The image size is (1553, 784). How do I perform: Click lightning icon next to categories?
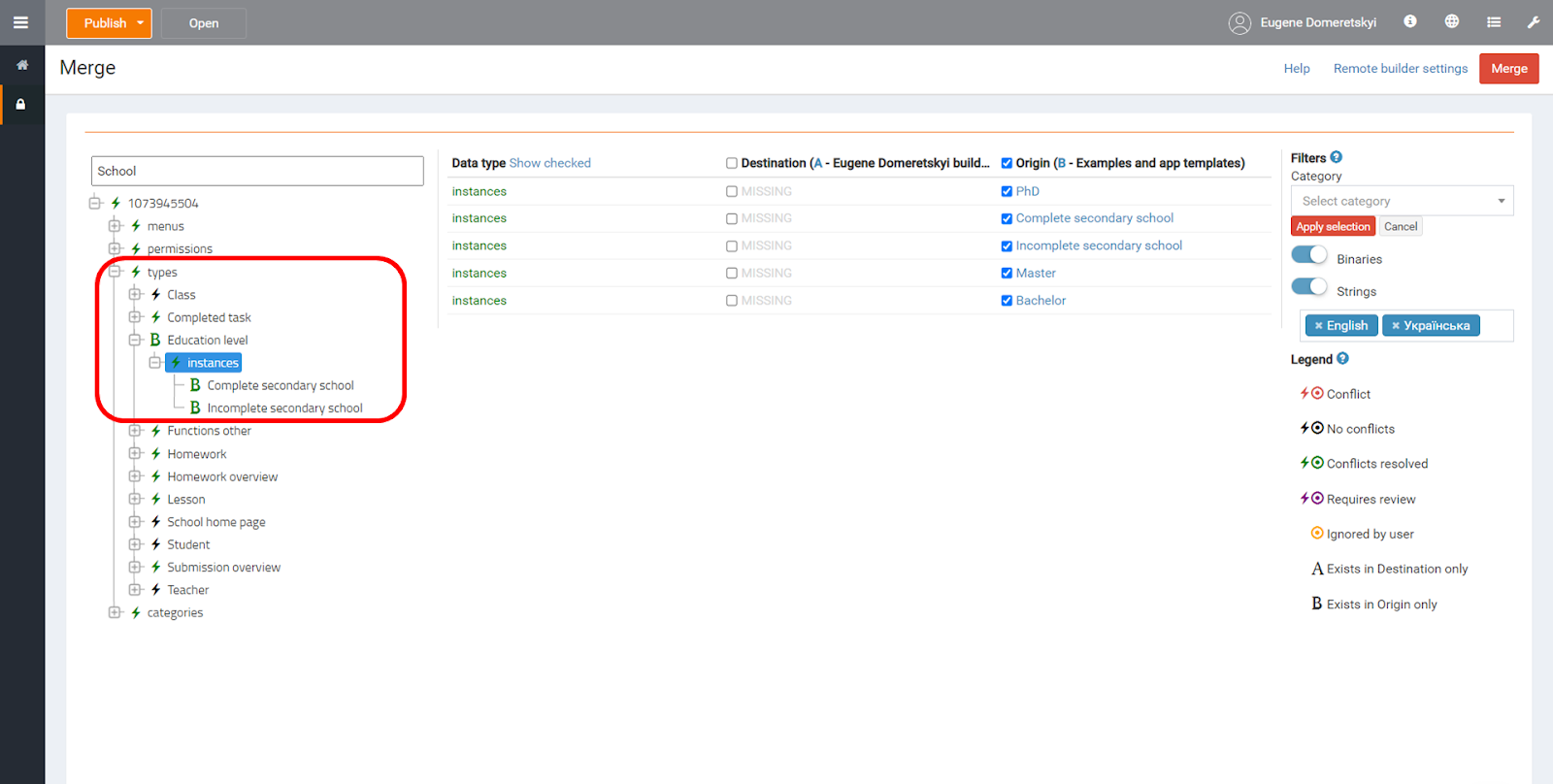136,612
